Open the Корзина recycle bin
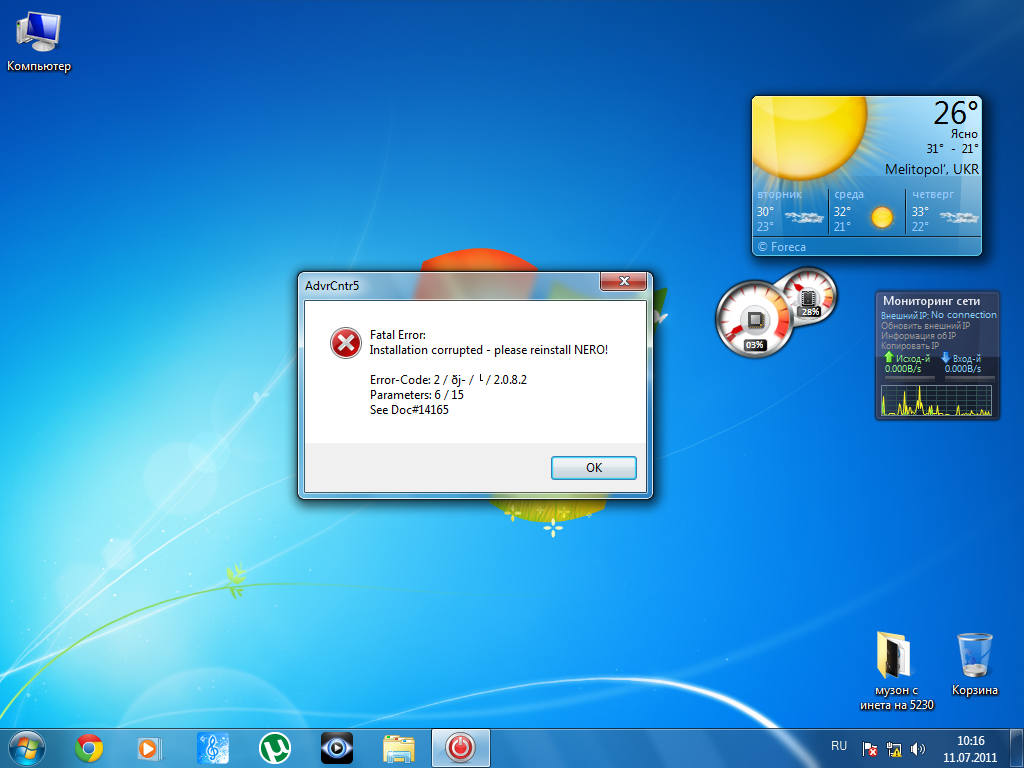Image resolution: width=1024 pixels, height=768 pixels. [974, 664]
